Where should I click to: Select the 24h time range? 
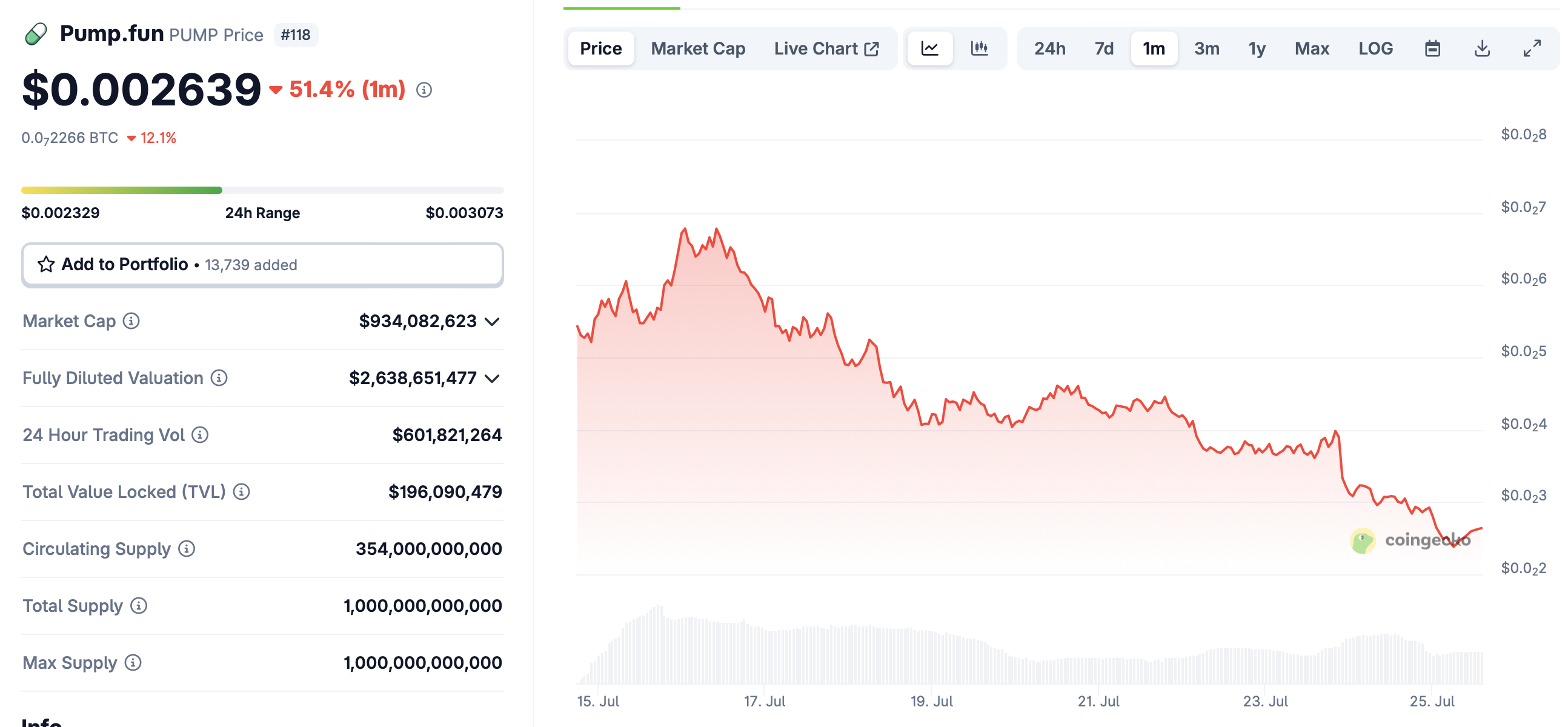tap(1050, 48)
